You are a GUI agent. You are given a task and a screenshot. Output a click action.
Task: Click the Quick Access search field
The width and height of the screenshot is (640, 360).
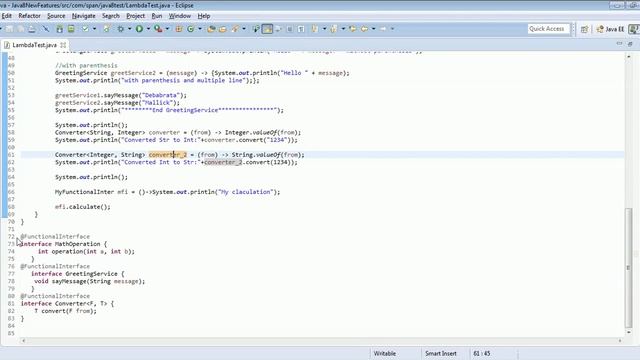pyautogui.click(x=548, y=29)
